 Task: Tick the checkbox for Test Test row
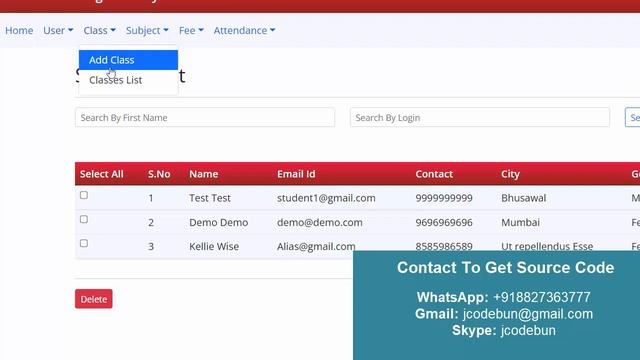pyautogui.click(x=84, y=195)
